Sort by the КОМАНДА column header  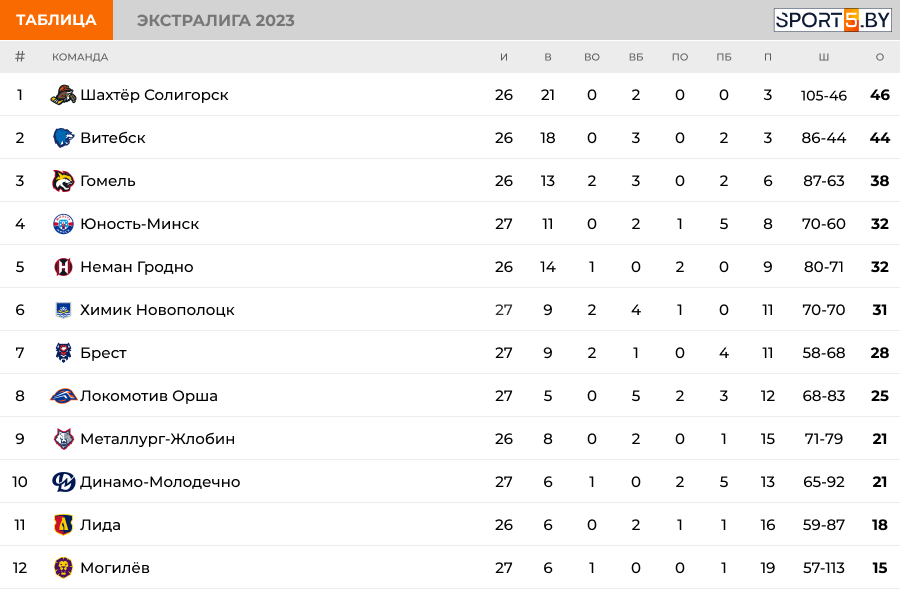(x=80, y=57)
